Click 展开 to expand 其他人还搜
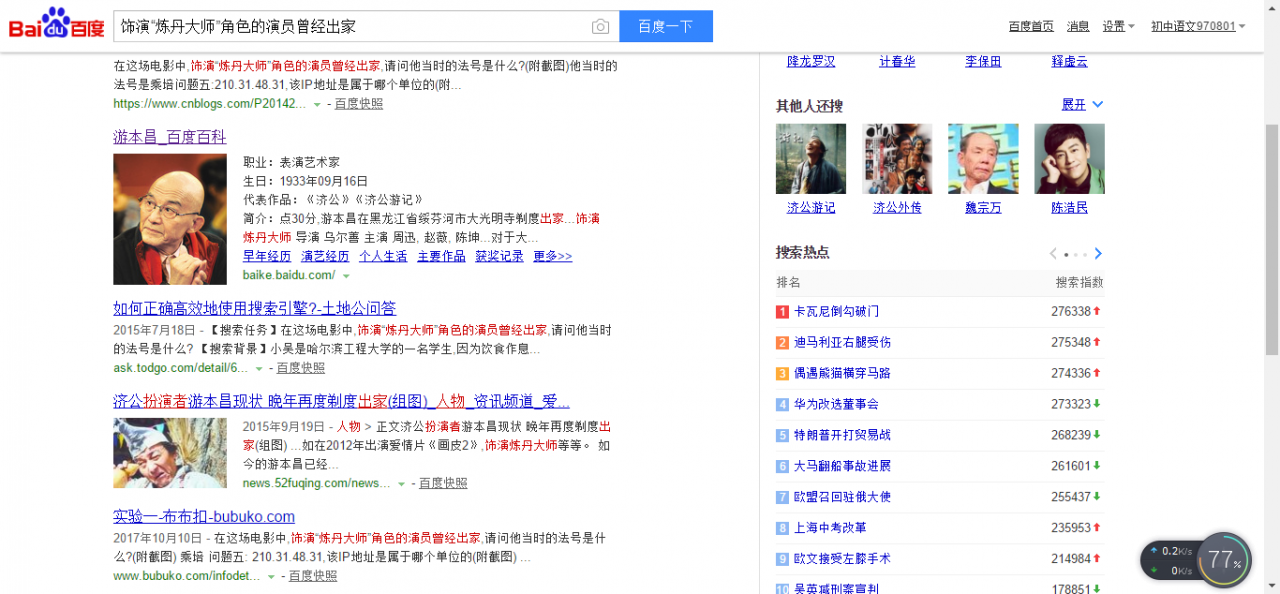The height and width of the screenshot is (594, 1280). (1082, 104)
